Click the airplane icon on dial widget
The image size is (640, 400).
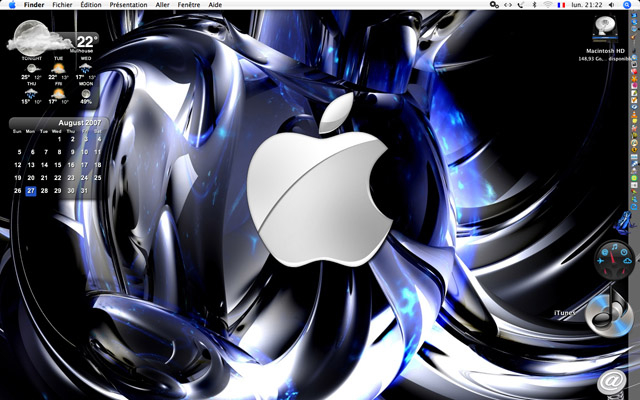coord(601,260)
